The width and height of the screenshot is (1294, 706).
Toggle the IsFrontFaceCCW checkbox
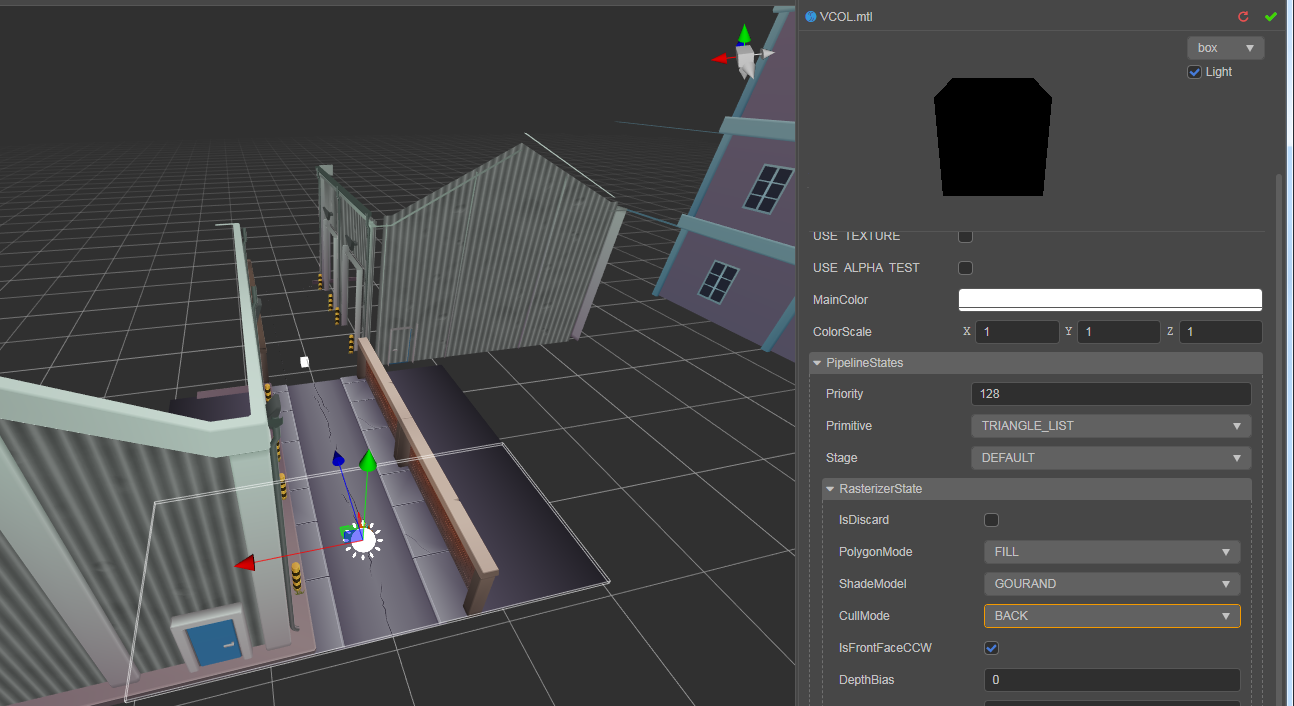pos(991,648)
